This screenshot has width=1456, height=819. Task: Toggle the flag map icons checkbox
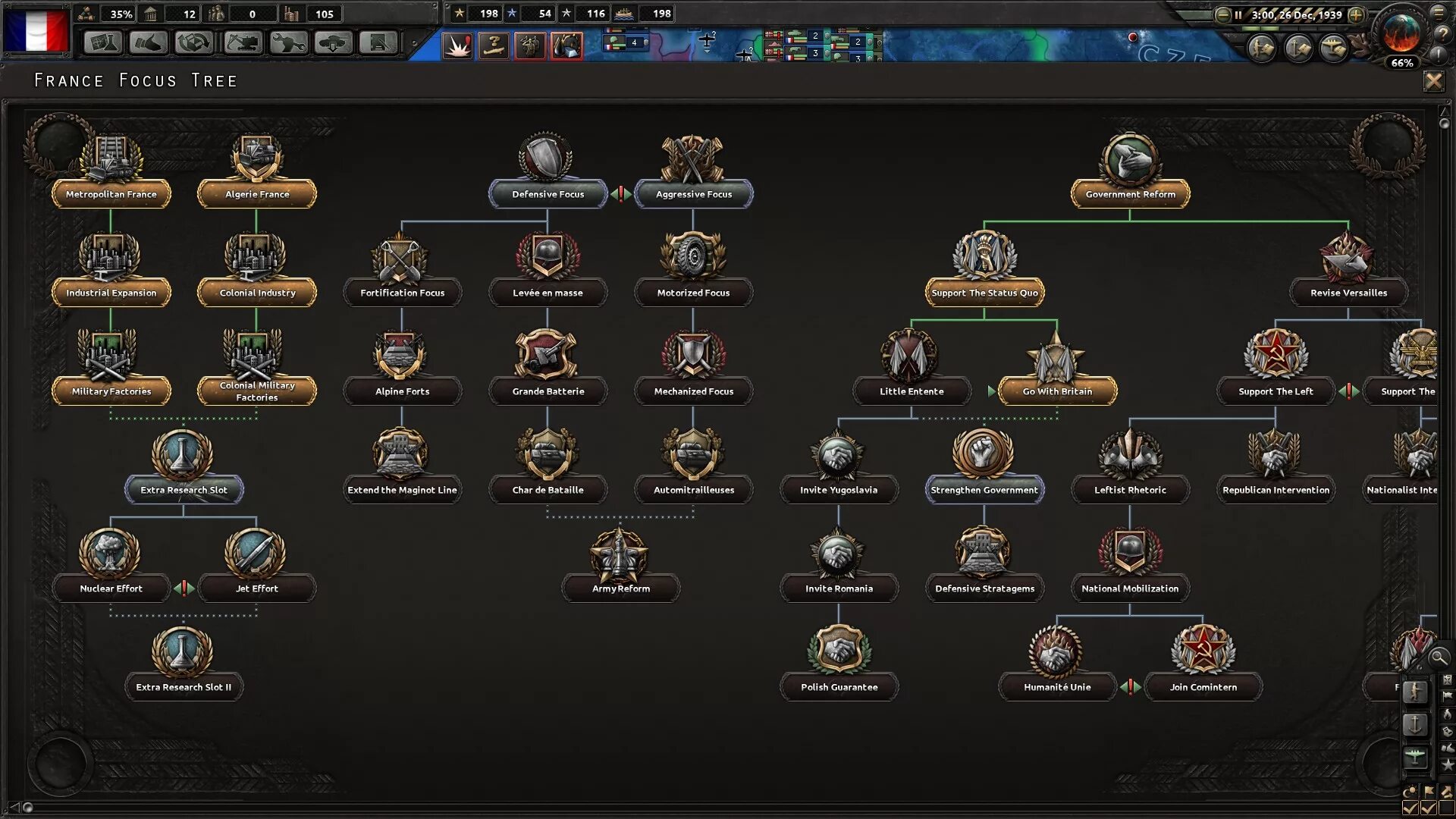tap(1429, 808)
